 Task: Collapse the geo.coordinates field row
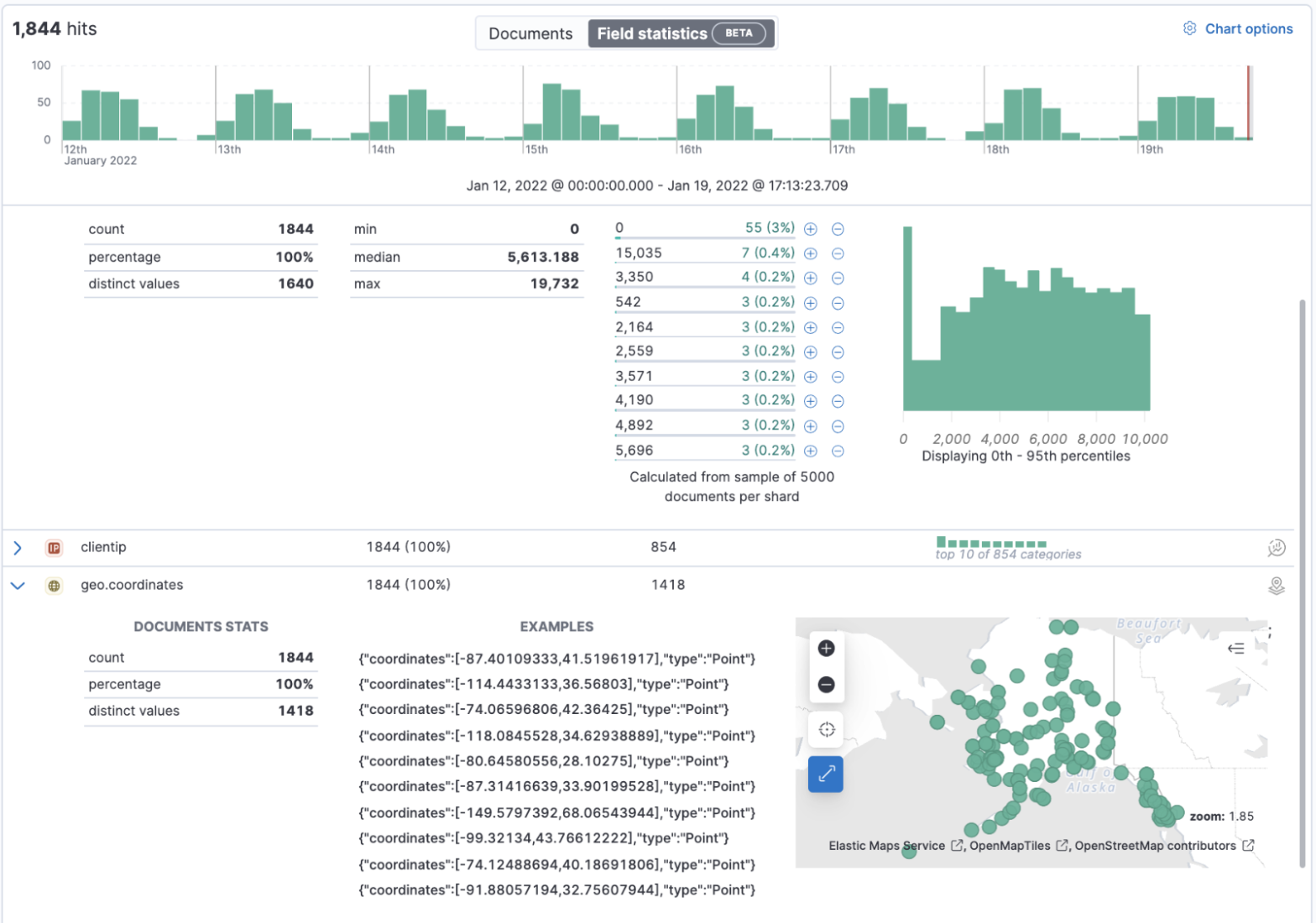pyautogui.click(x=18, y=586)
